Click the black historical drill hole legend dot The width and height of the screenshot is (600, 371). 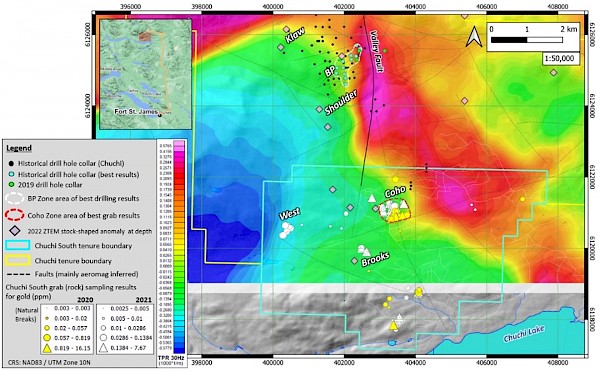pyautogui.click(x=11, y=163)
